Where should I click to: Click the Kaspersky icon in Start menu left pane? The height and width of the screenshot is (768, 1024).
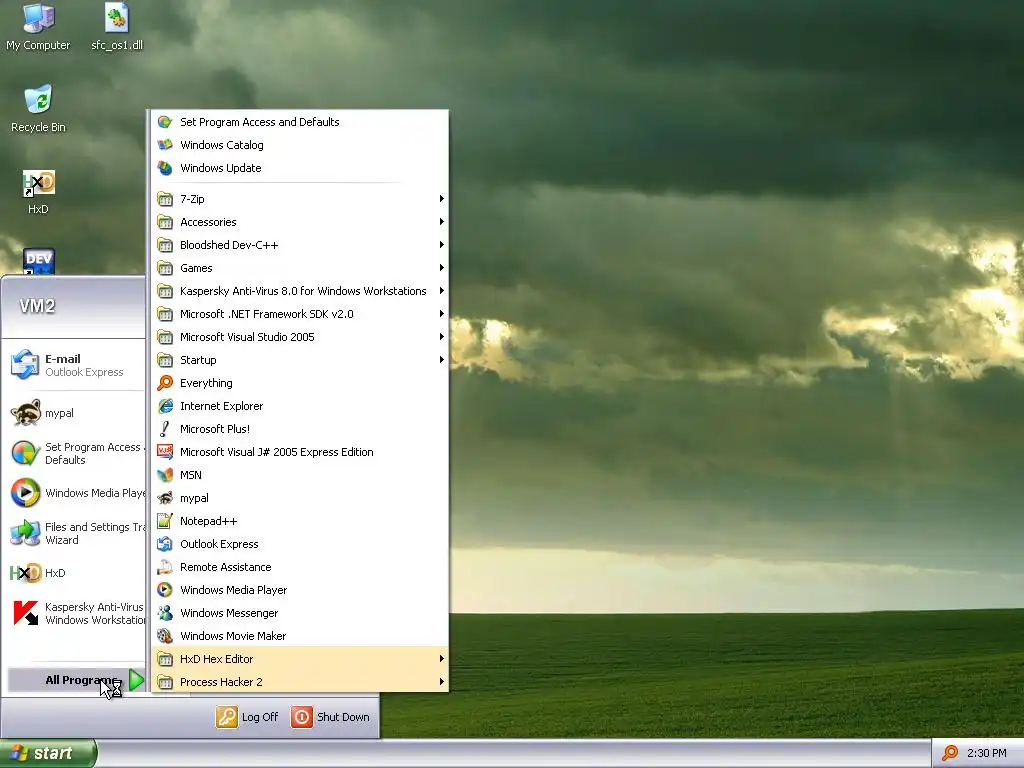click(25, 613)
